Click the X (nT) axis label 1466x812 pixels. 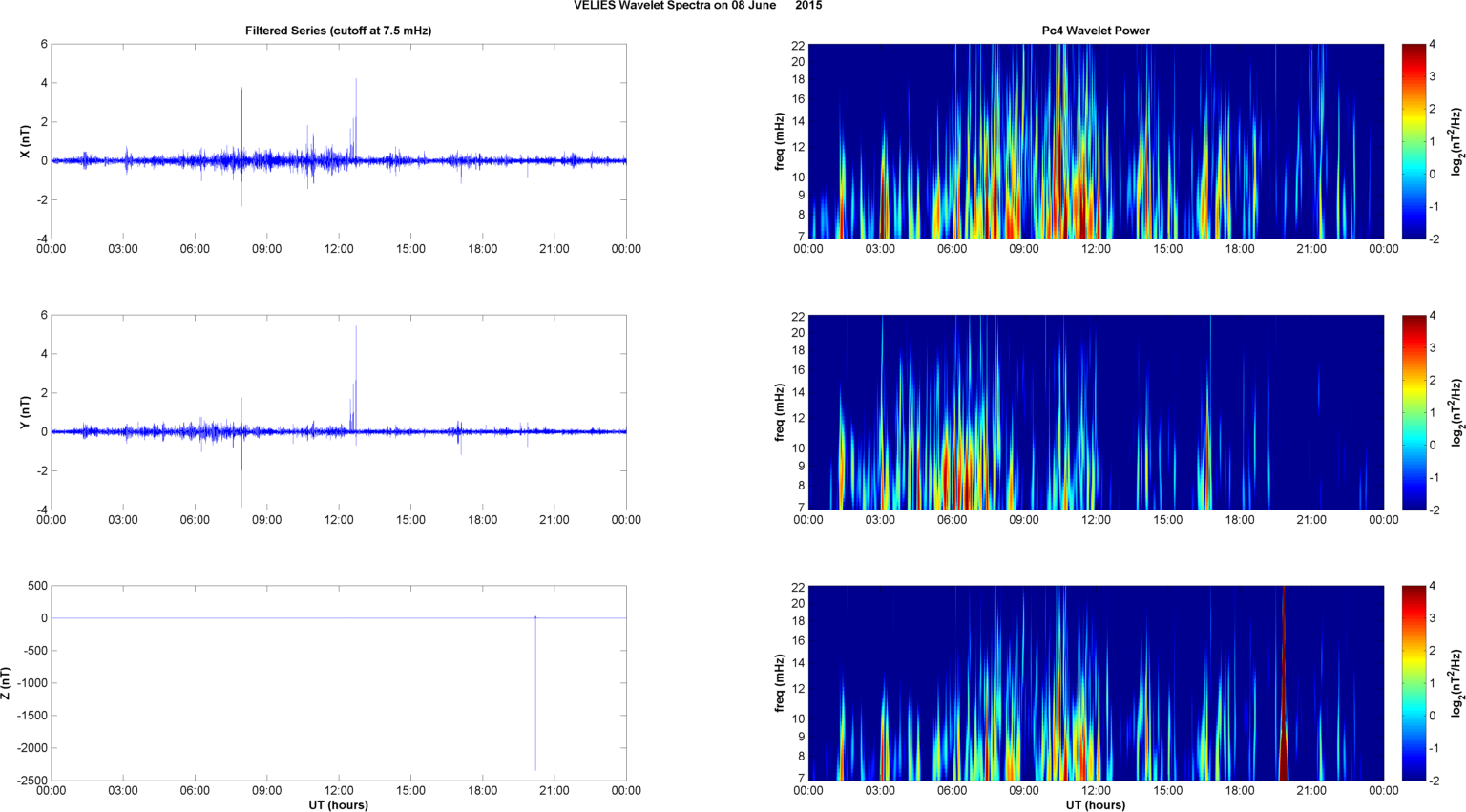tap(26, 141)
